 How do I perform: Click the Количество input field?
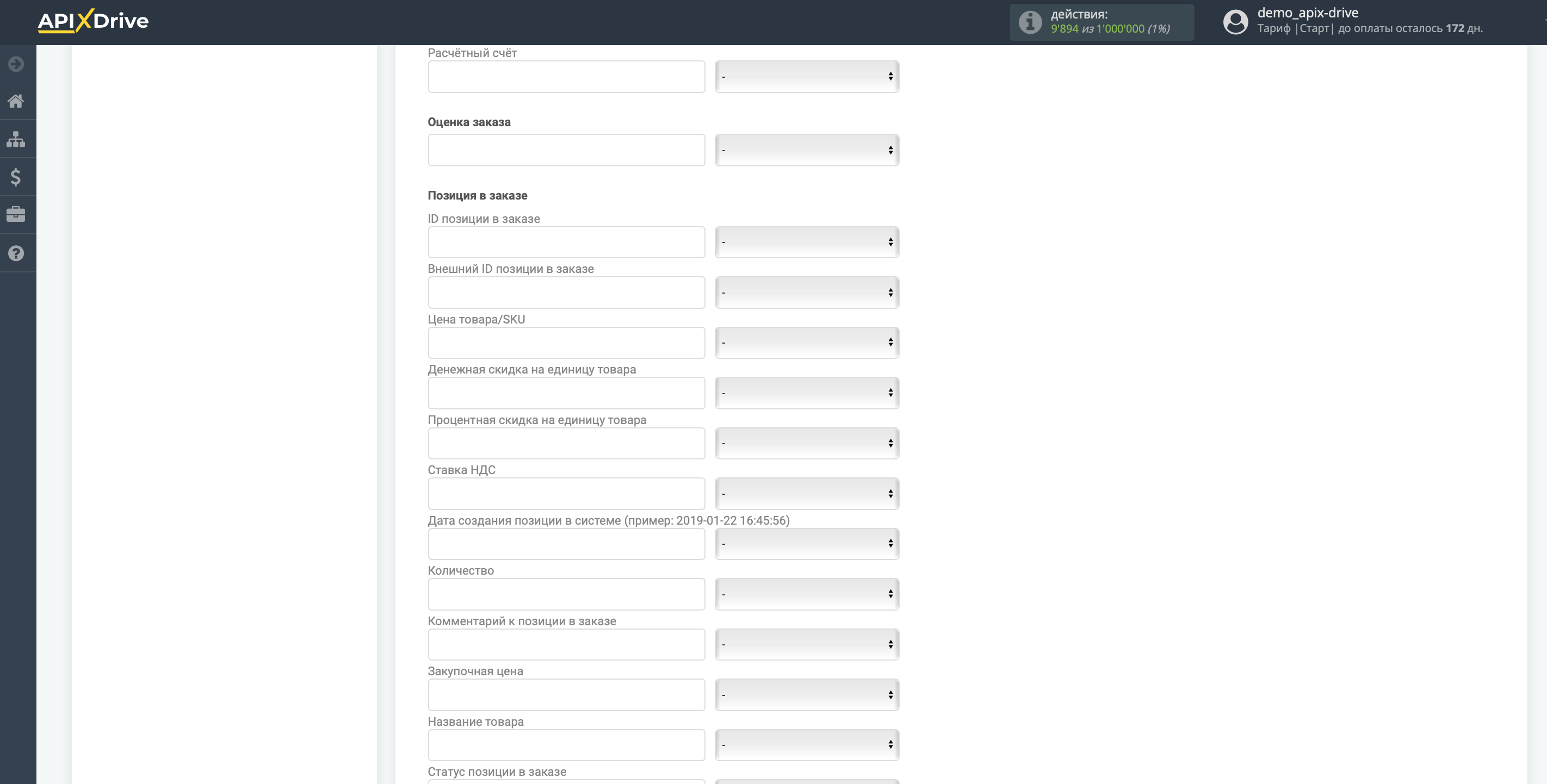coord(566,594)
